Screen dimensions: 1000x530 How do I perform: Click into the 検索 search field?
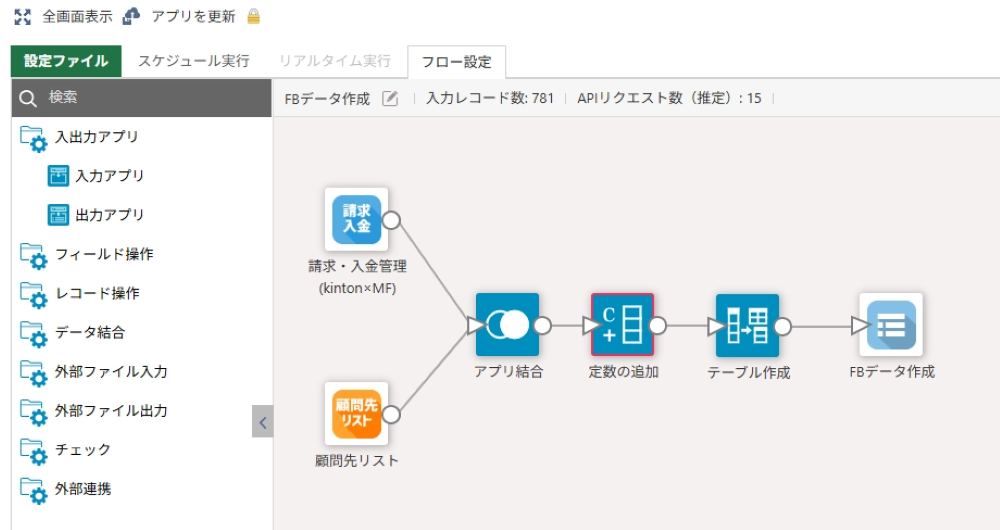[x=142, y=98]
